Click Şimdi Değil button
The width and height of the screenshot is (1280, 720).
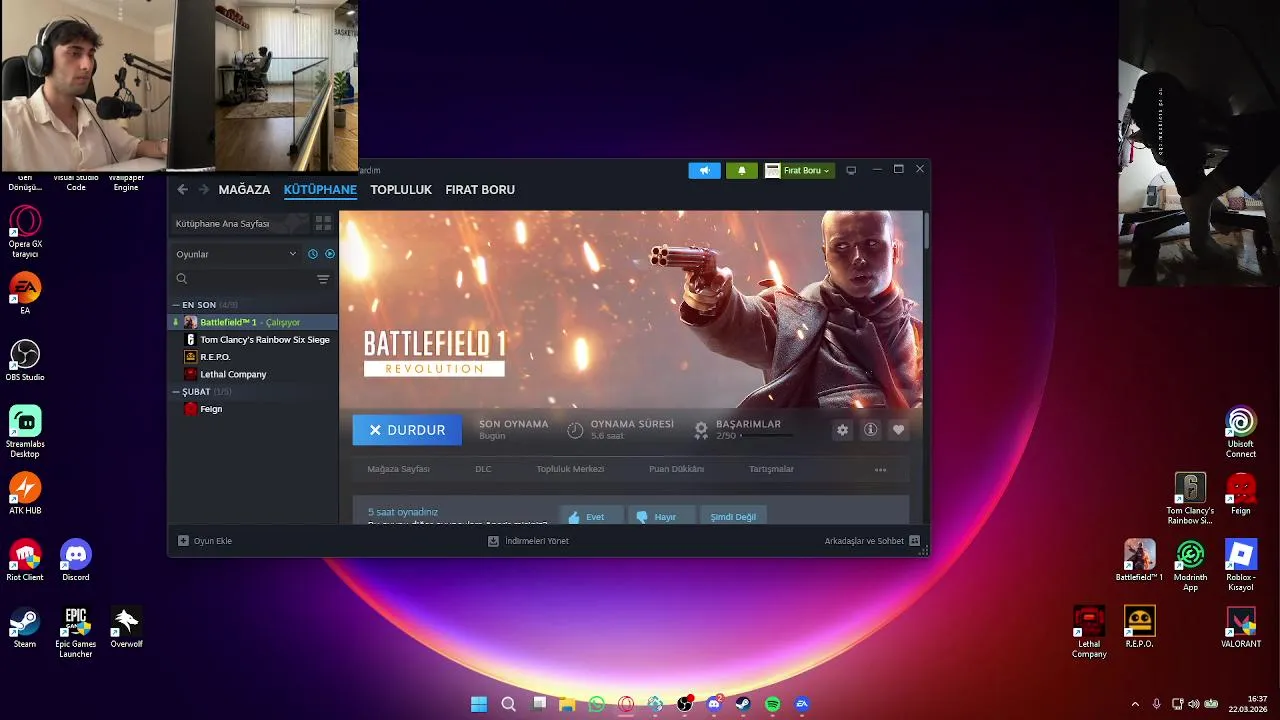click(733, 516)
